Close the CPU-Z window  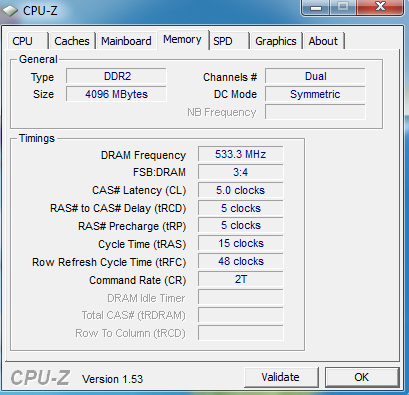380,7
